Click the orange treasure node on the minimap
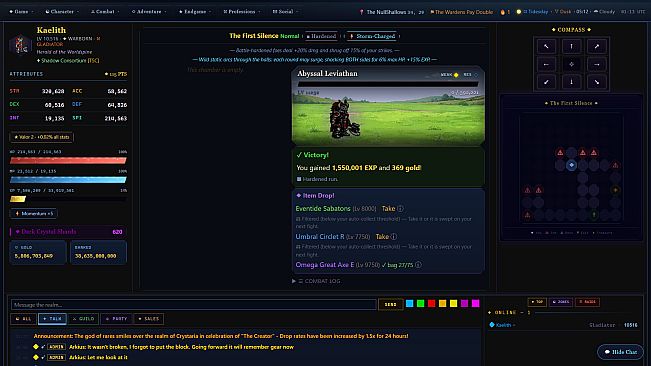 coord(615,190)
